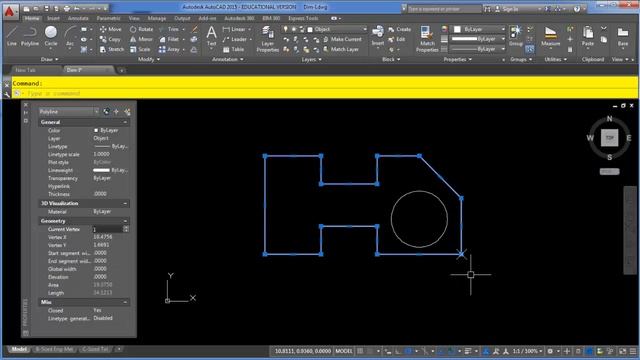Select the Leader tool
The width and height of the screenshot is (640, 360).
click(235, 40)
